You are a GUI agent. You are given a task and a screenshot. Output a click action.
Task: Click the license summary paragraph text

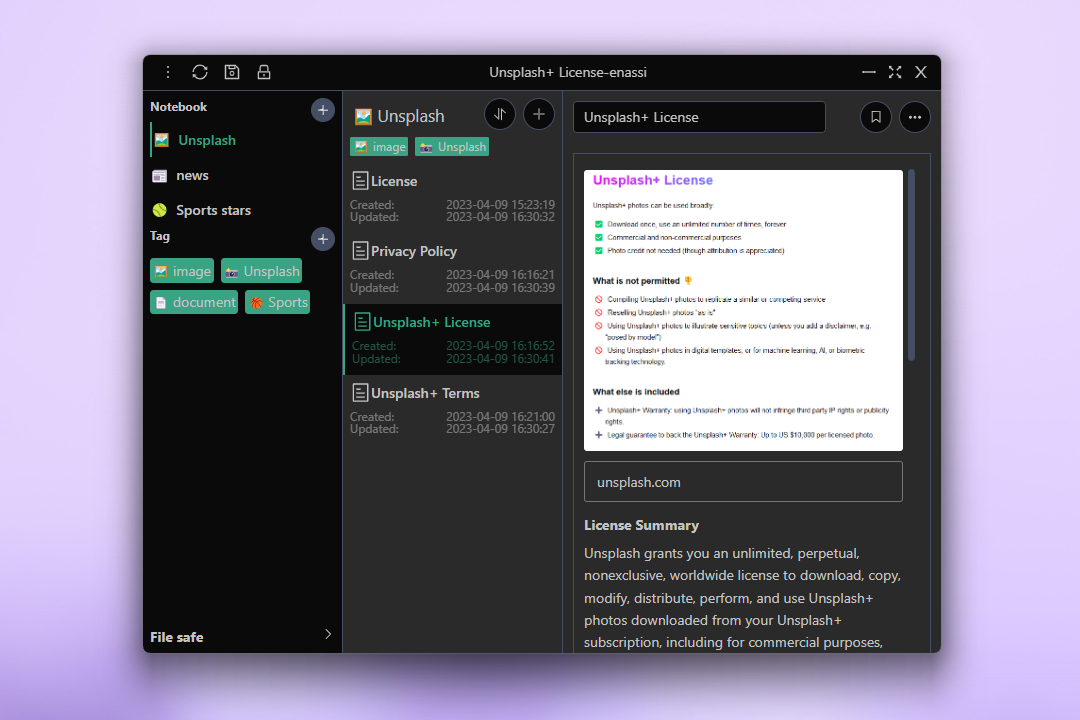(742, 597)
